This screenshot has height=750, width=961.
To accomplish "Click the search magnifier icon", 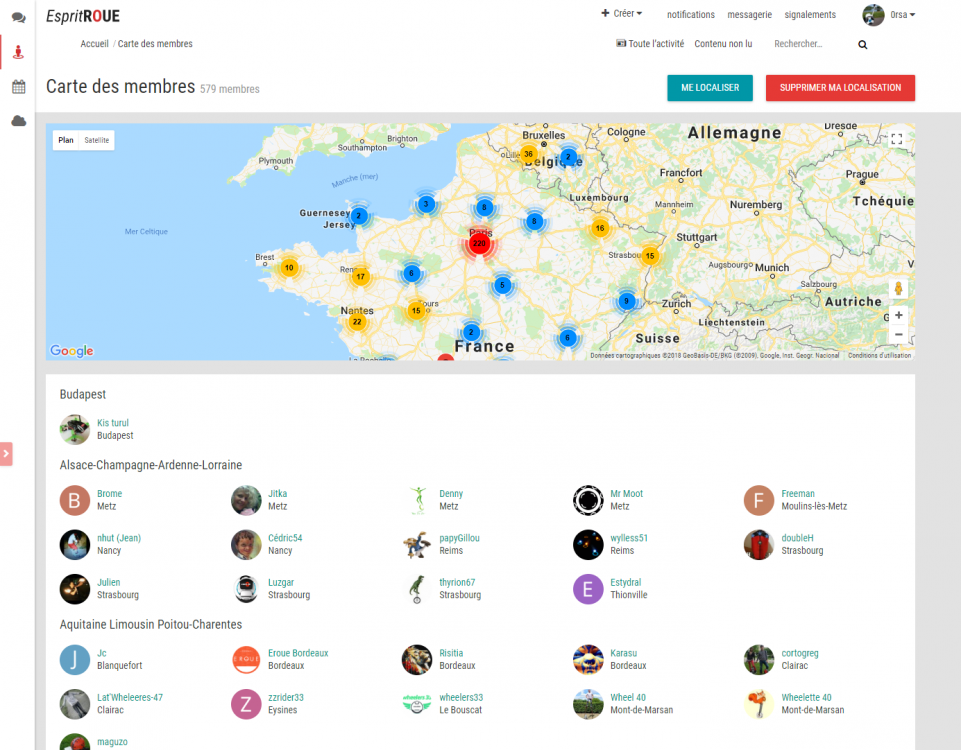I will [862, 44].
